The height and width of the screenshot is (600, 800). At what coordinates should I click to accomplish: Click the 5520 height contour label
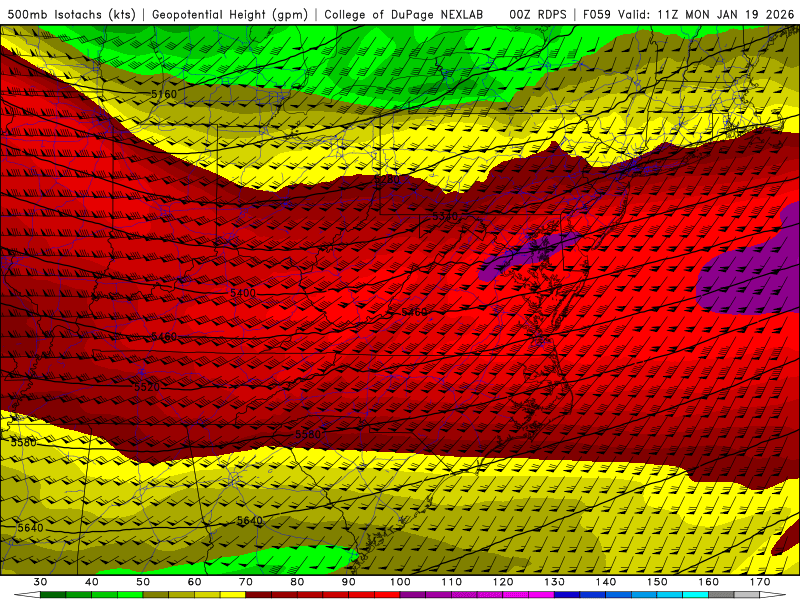[x=147, y=387]
